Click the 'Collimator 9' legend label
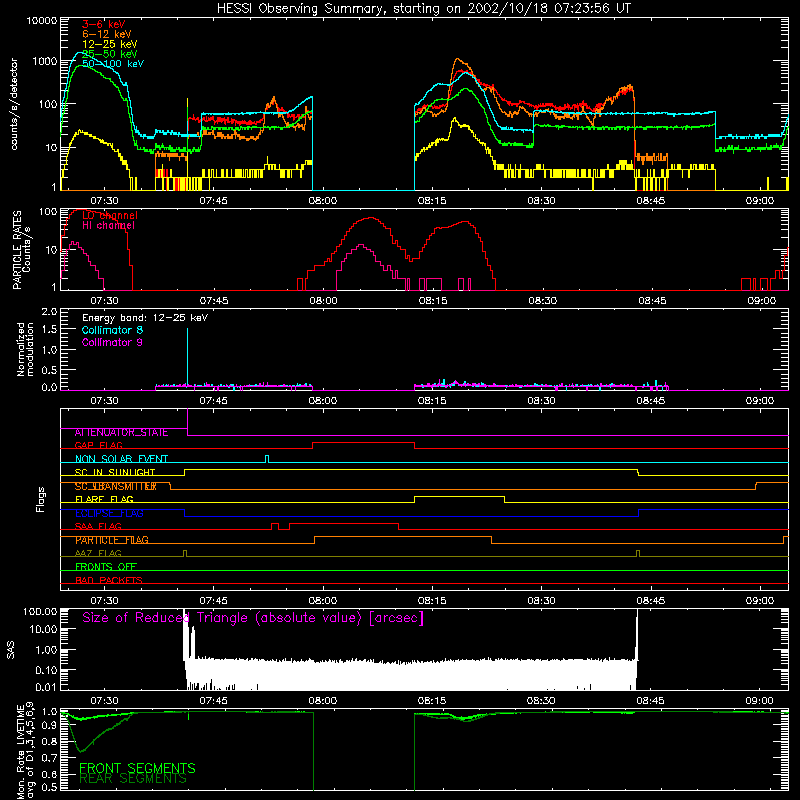Image resolution: width=800 pixels, height=800 pixels. [x=112, y=342]
